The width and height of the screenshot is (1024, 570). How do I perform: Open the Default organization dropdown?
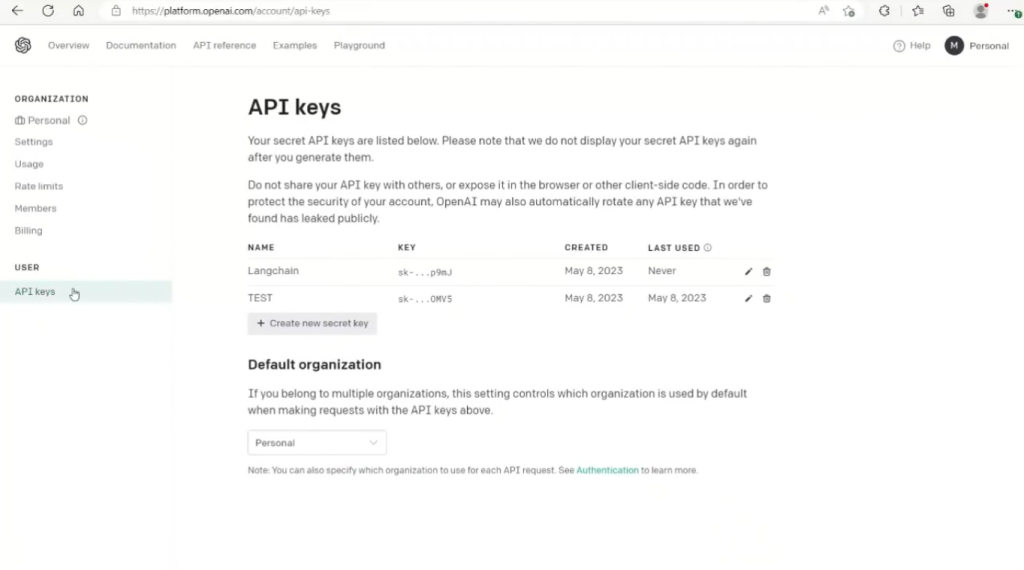[316, 443]
